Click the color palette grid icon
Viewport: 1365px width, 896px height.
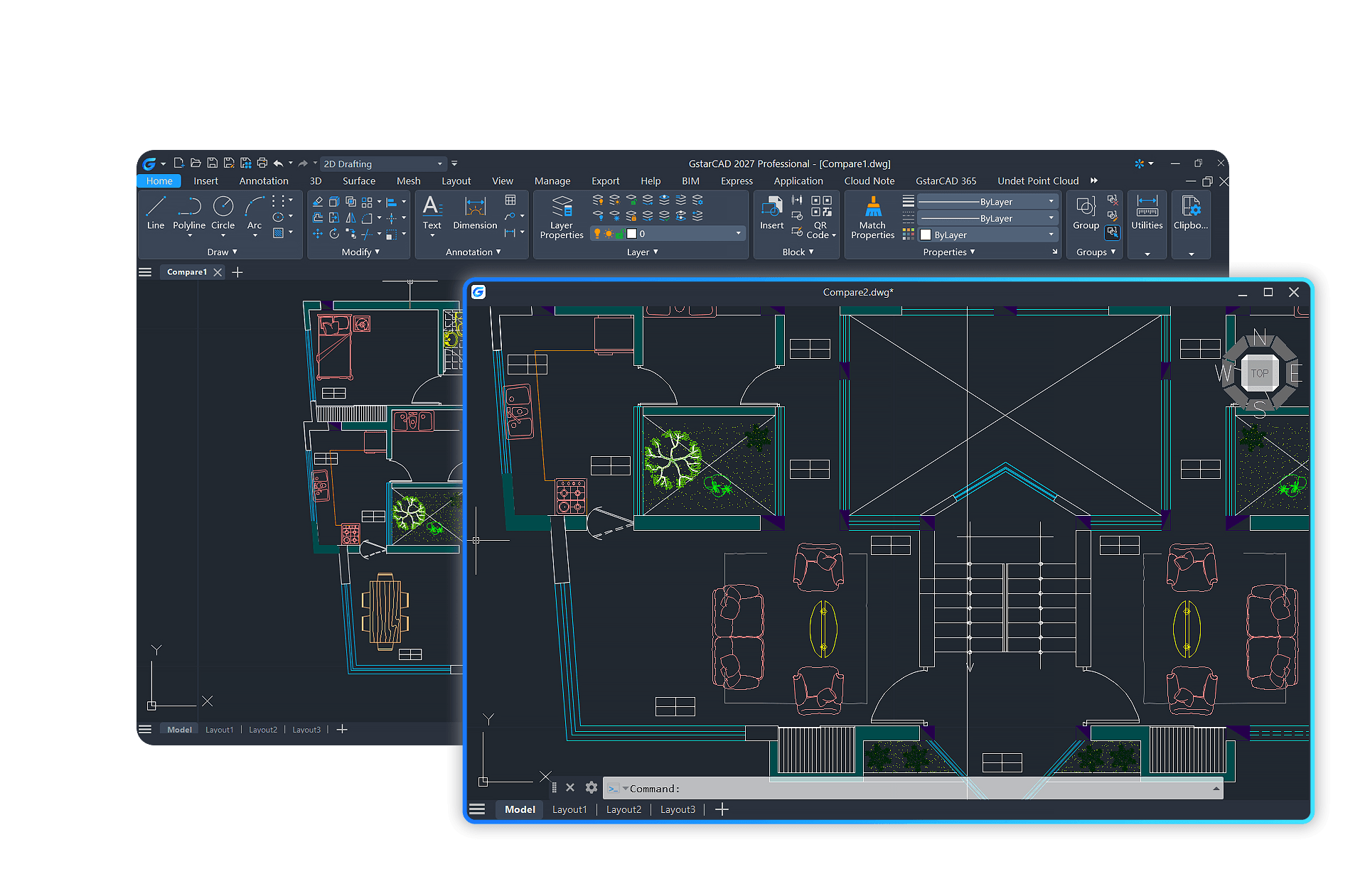pyautogui.click(x=909, y=234)
